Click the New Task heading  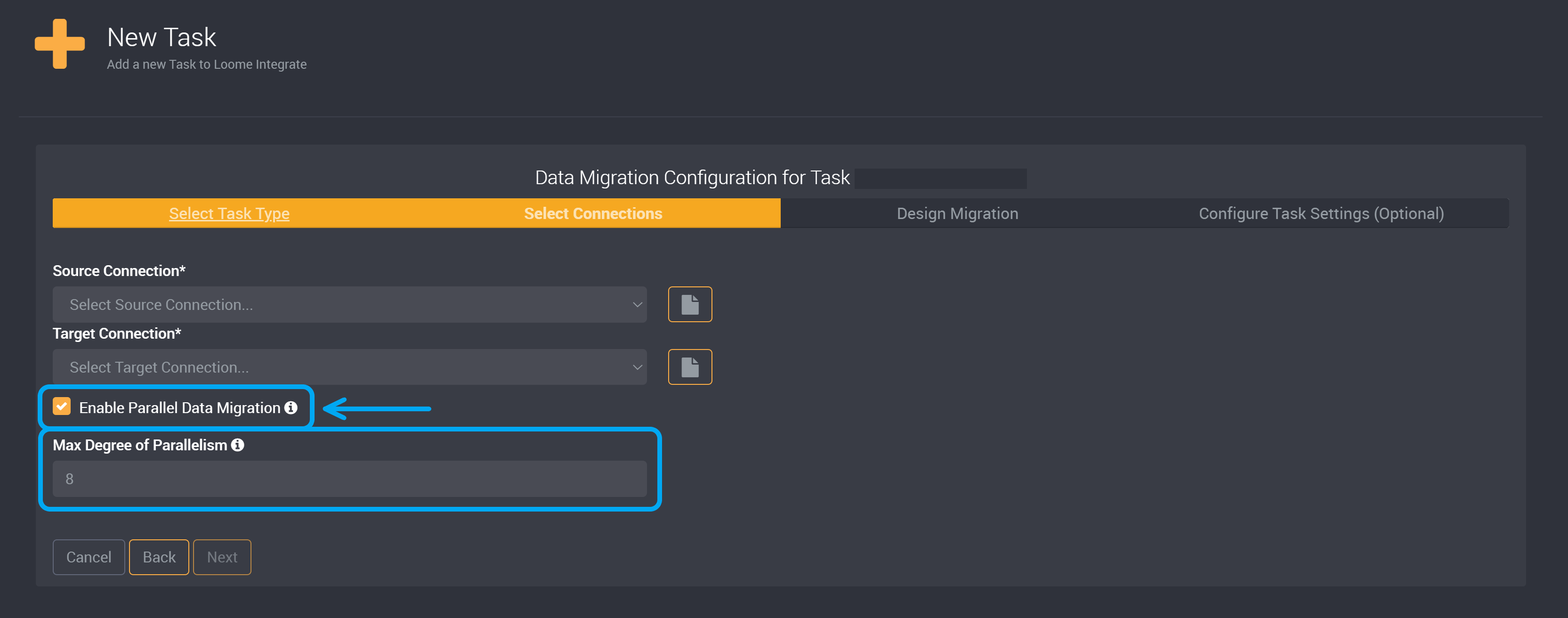162,38
